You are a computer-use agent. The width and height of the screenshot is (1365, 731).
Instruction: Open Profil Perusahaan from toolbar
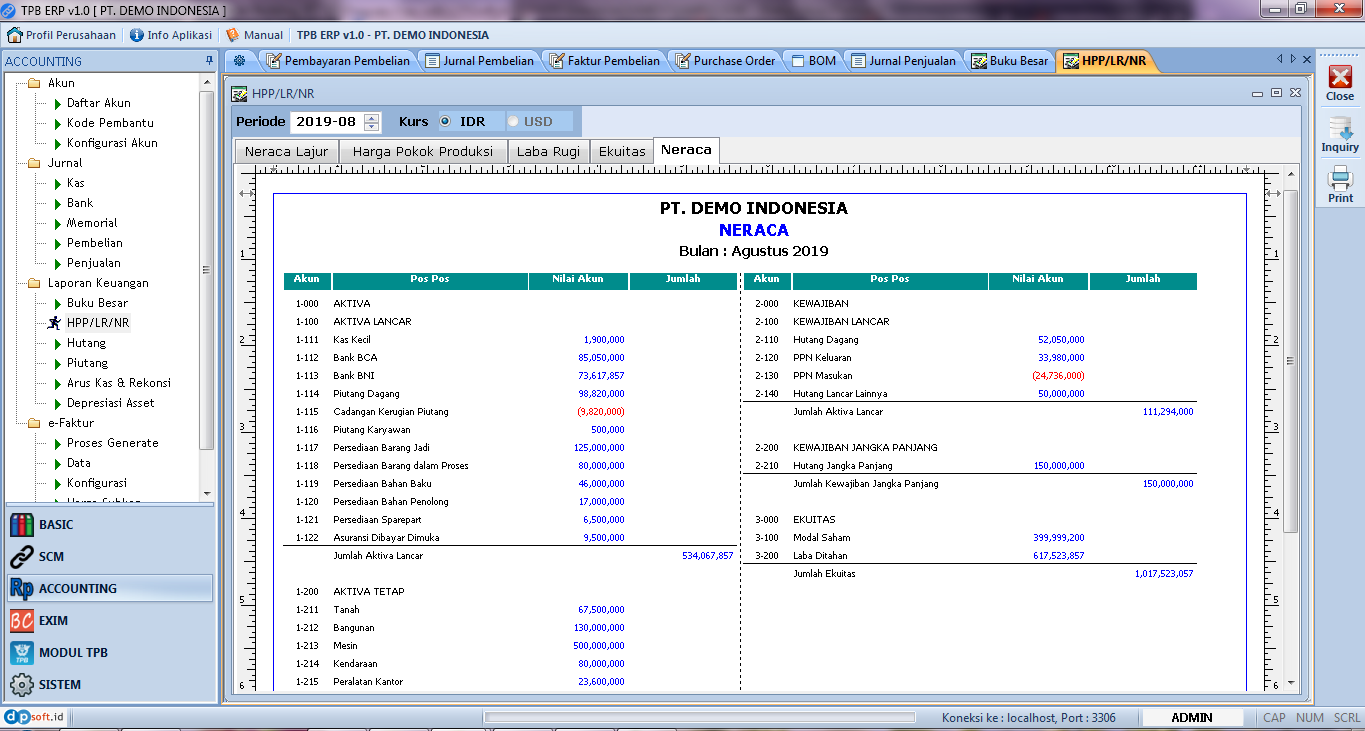click(x=62, y=35)
